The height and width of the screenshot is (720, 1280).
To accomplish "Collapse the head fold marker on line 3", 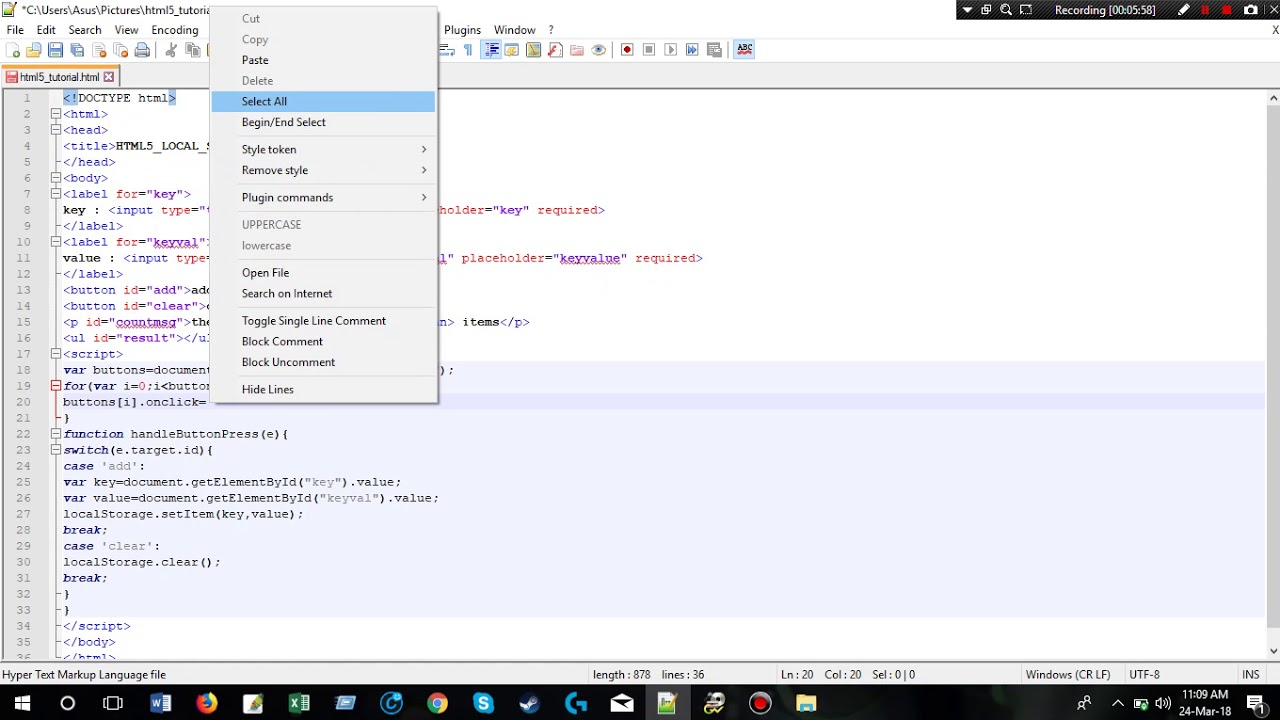I will point(56,130).
